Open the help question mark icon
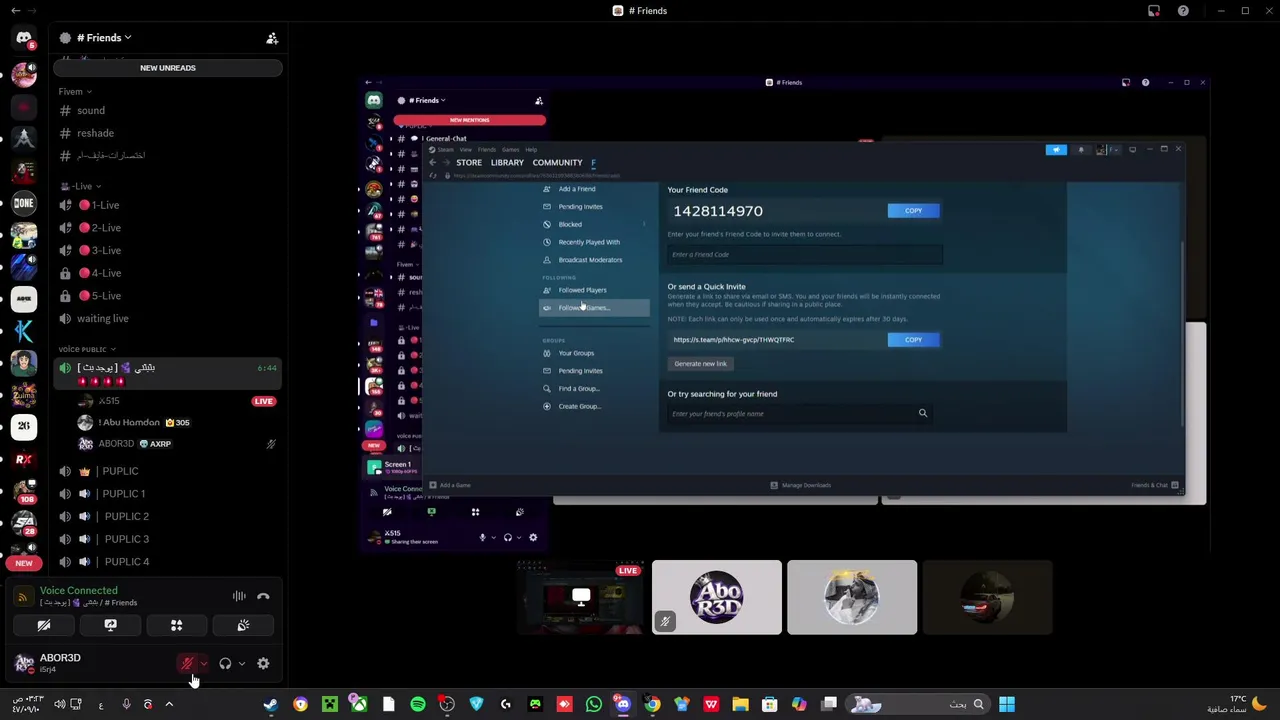This screenshot has height=720, width=1280. point(1183,11)
